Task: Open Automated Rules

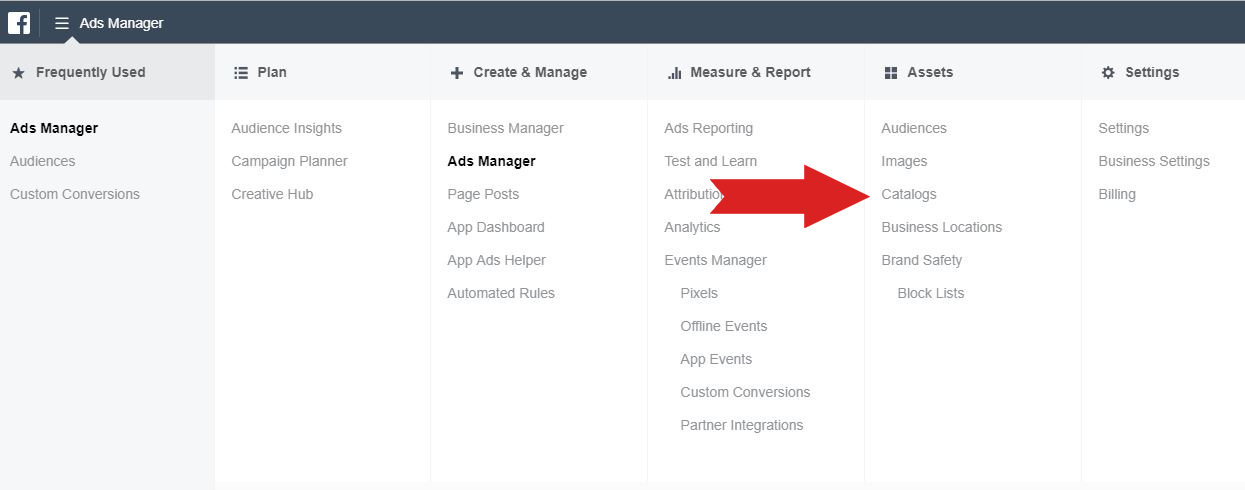Action: click(x=501, y=293)
